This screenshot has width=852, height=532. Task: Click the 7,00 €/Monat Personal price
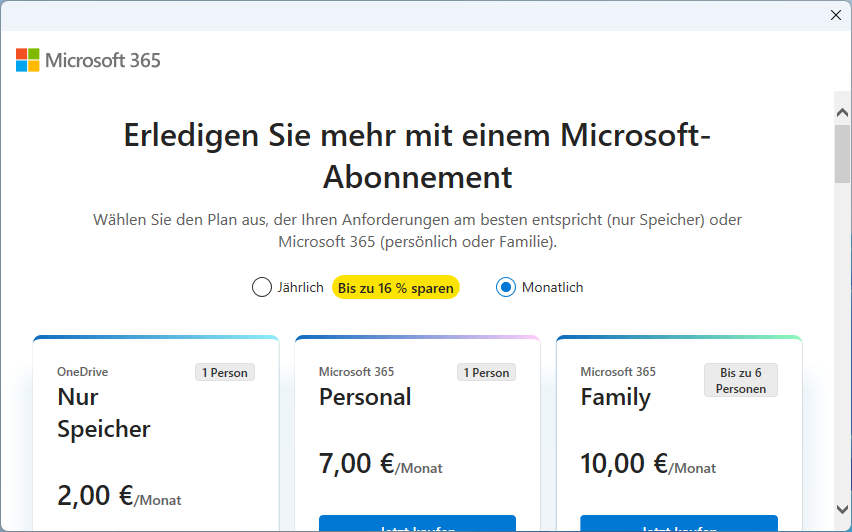(x=380, y=464)
